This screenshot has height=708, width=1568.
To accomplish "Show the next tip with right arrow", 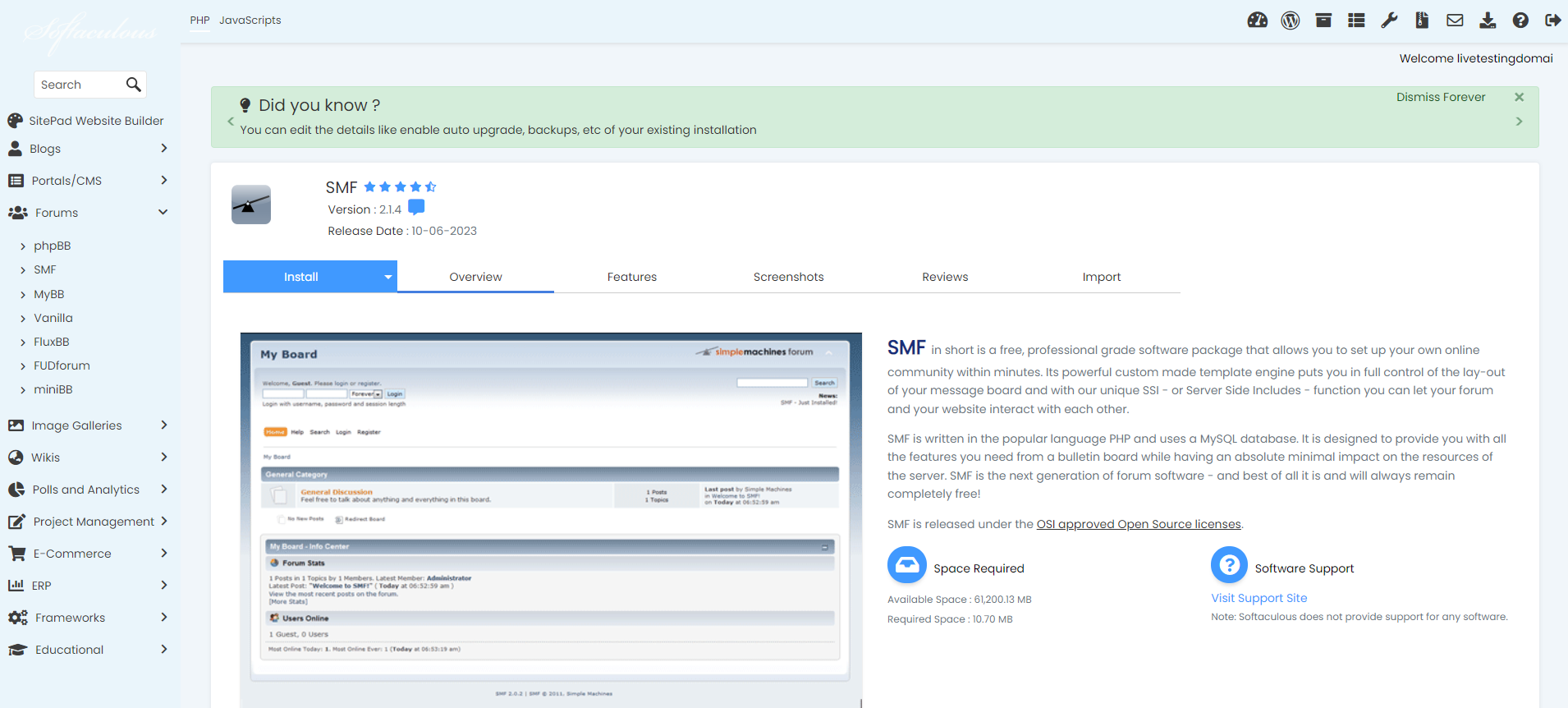I will point(1519,121).
